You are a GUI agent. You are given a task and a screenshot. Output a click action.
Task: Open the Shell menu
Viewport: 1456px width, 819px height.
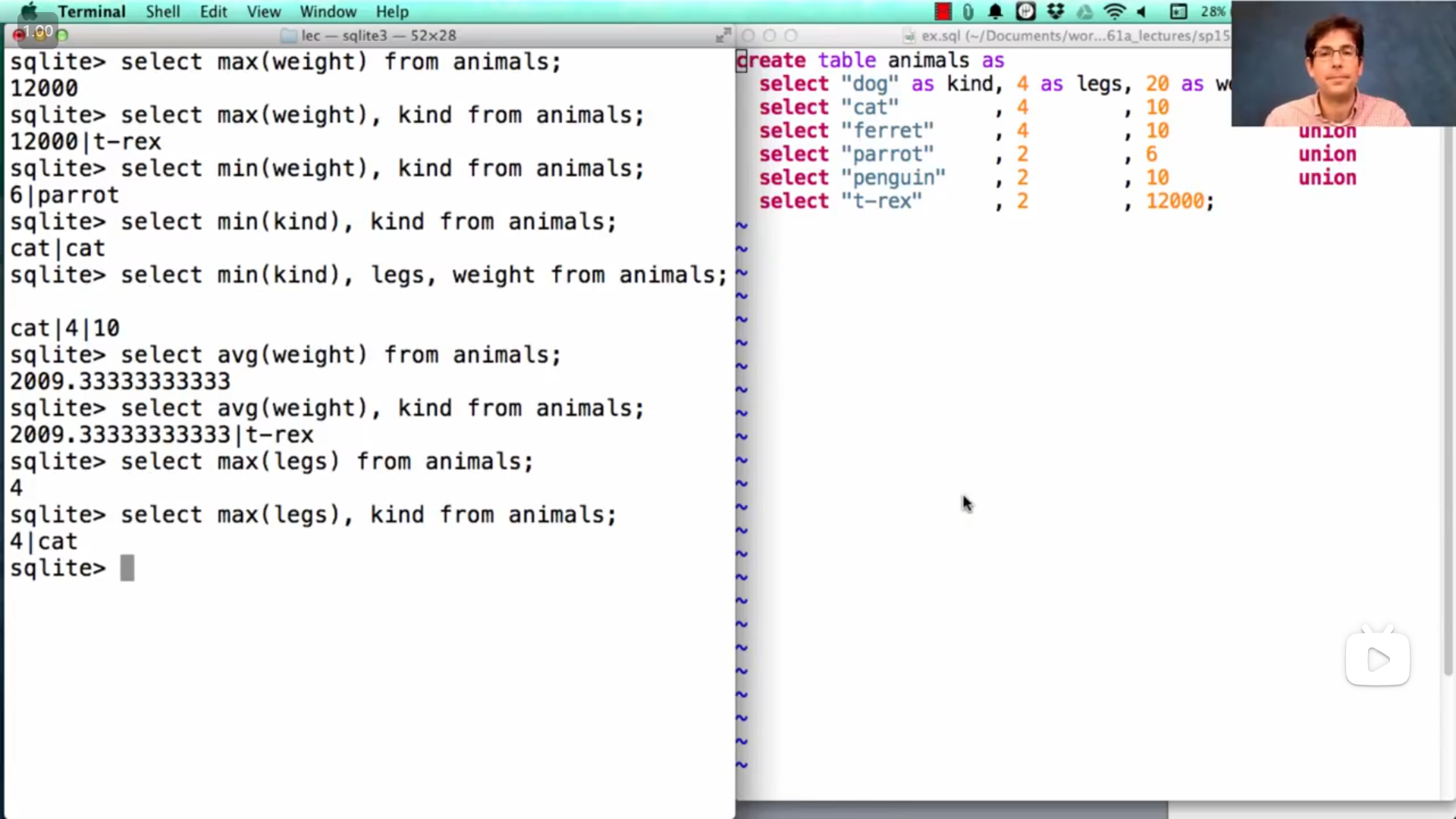click(162, 11)
